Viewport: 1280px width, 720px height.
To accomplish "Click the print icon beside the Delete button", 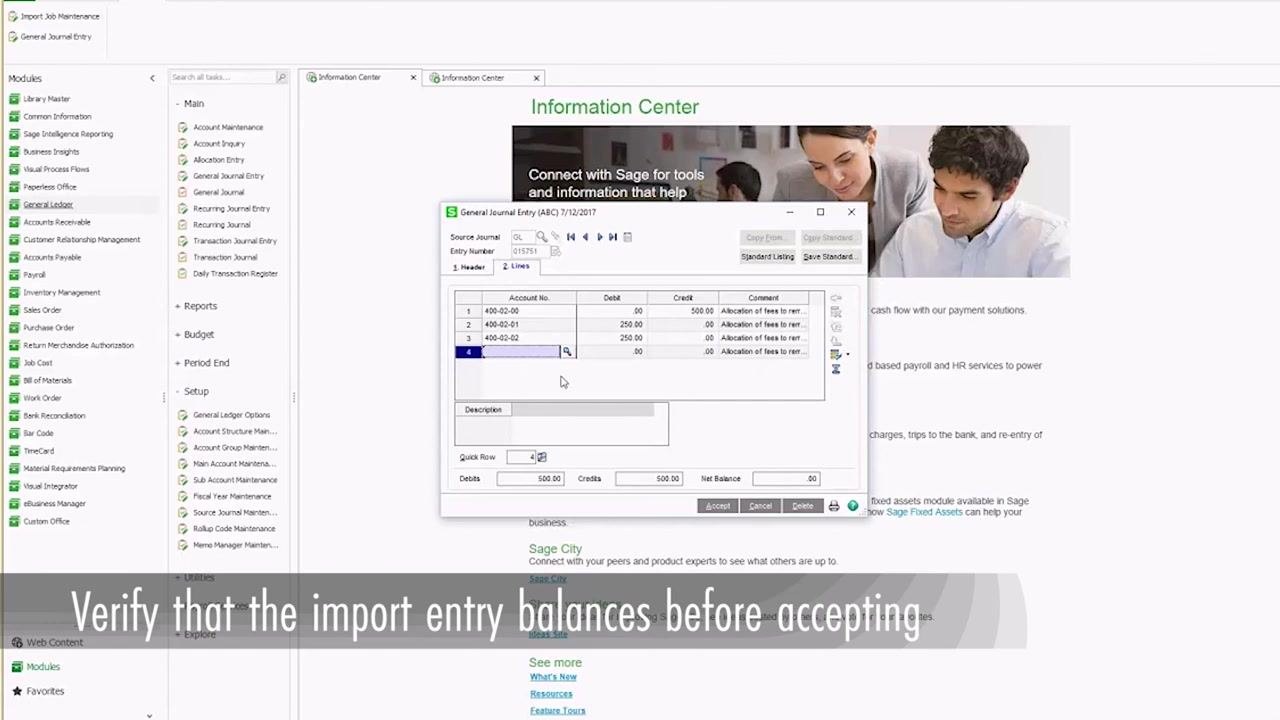I will 834,506.
